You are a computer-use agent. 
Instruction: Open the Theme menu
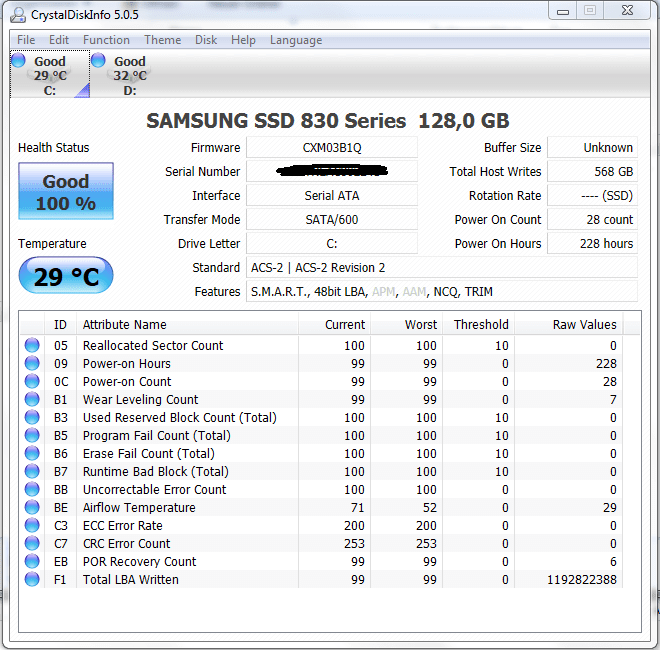(x=162, y=40)
